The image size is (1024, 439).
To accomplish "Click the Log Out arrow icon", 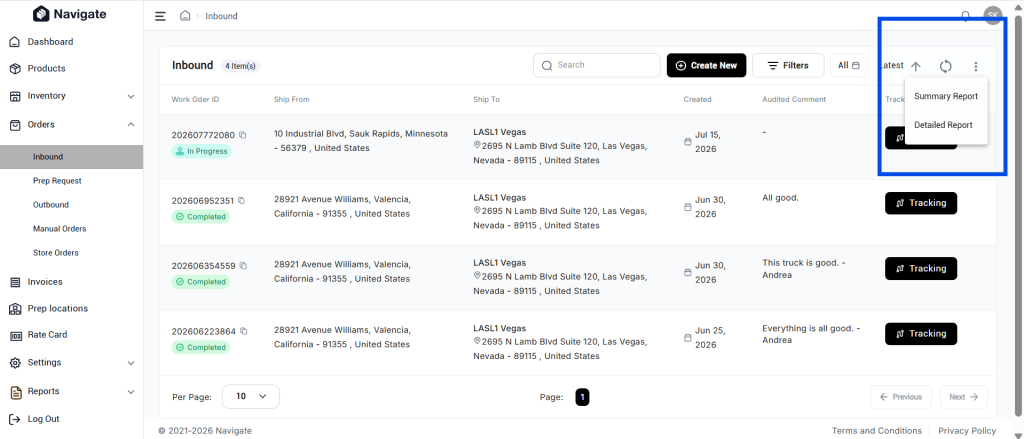I will pyautogui.click(x=15, y=419).
